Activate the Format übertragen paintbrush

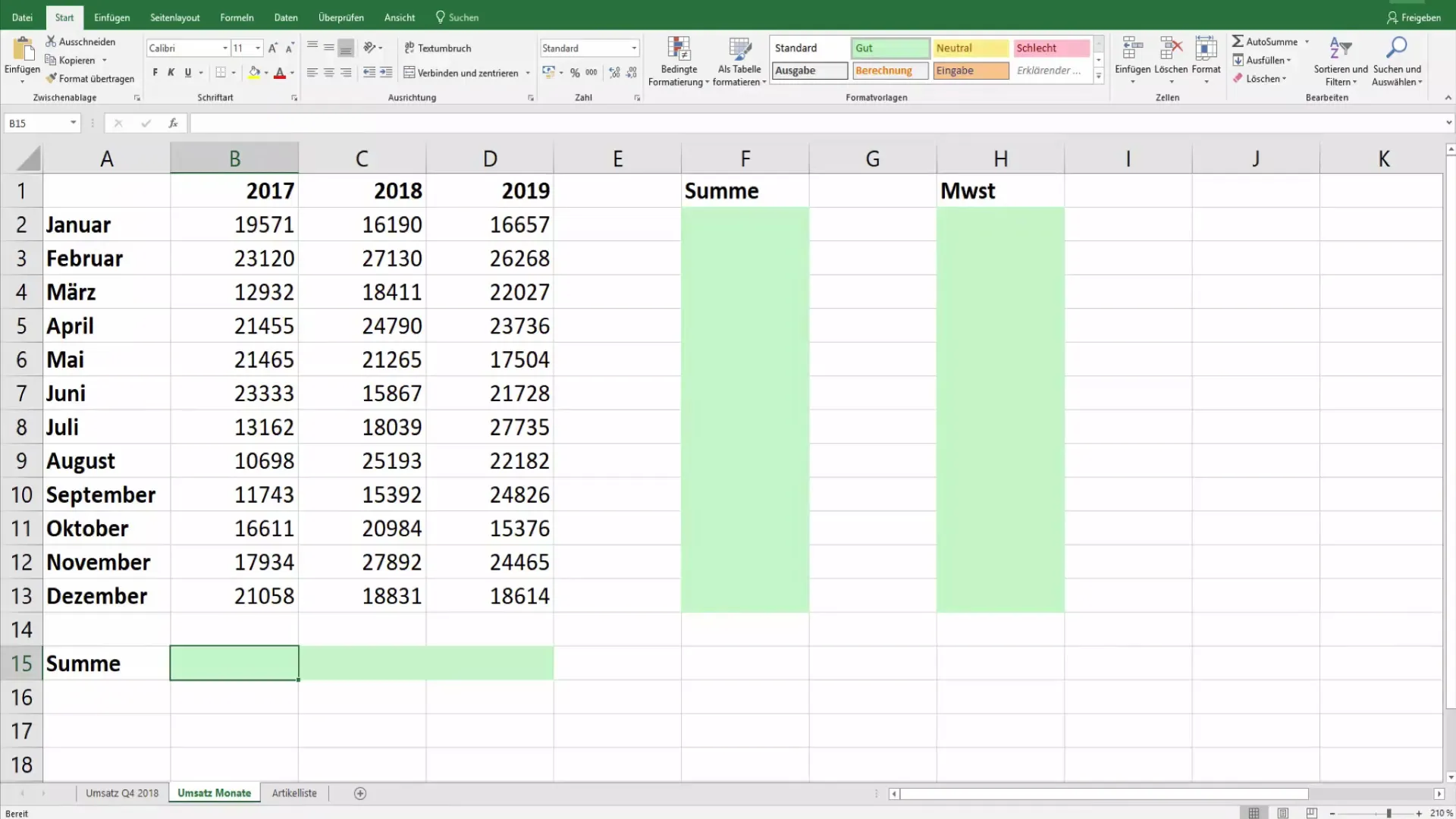coord(51,78)
